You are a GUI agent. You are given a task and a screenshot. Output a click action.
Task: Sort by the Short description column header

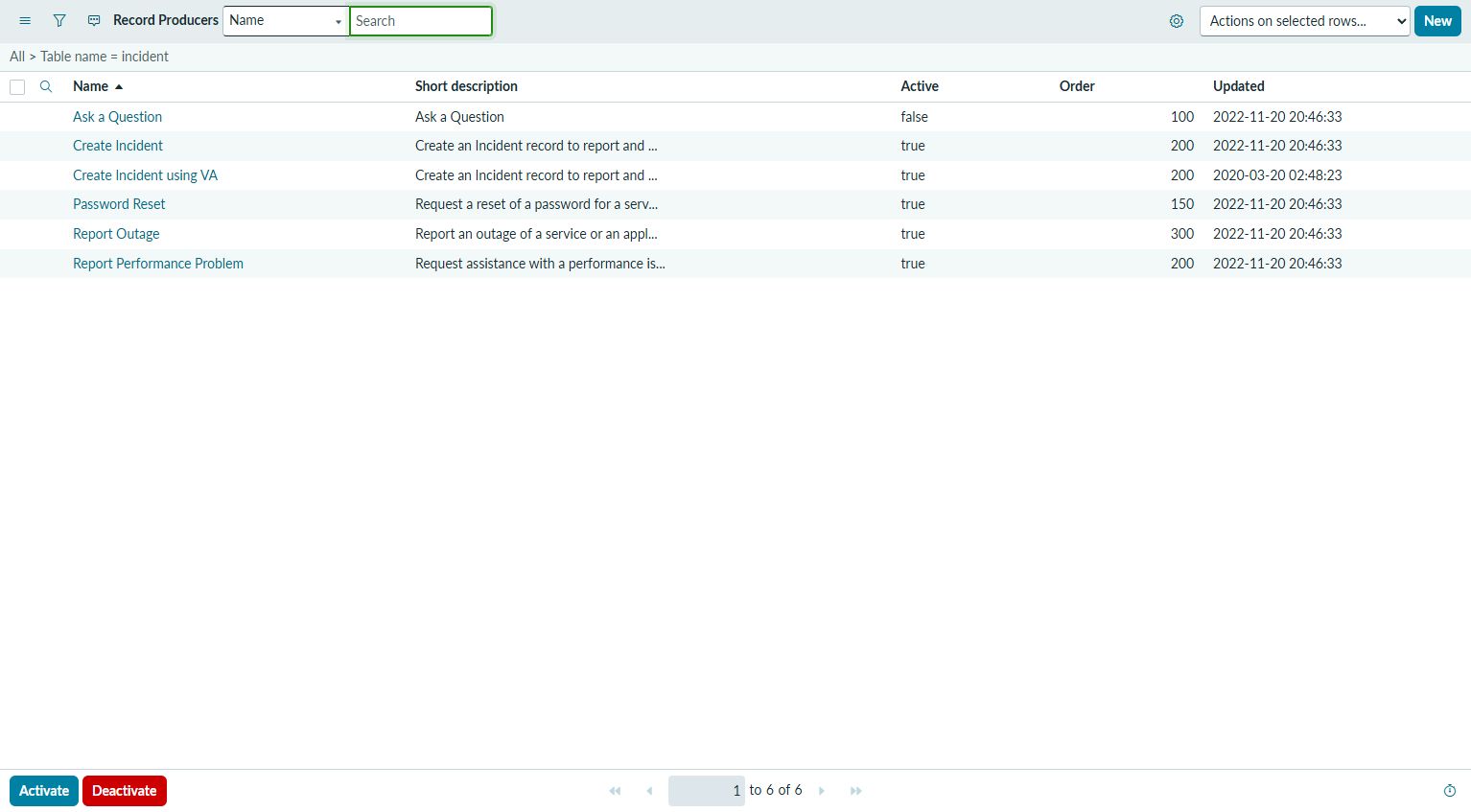[466, 86]
